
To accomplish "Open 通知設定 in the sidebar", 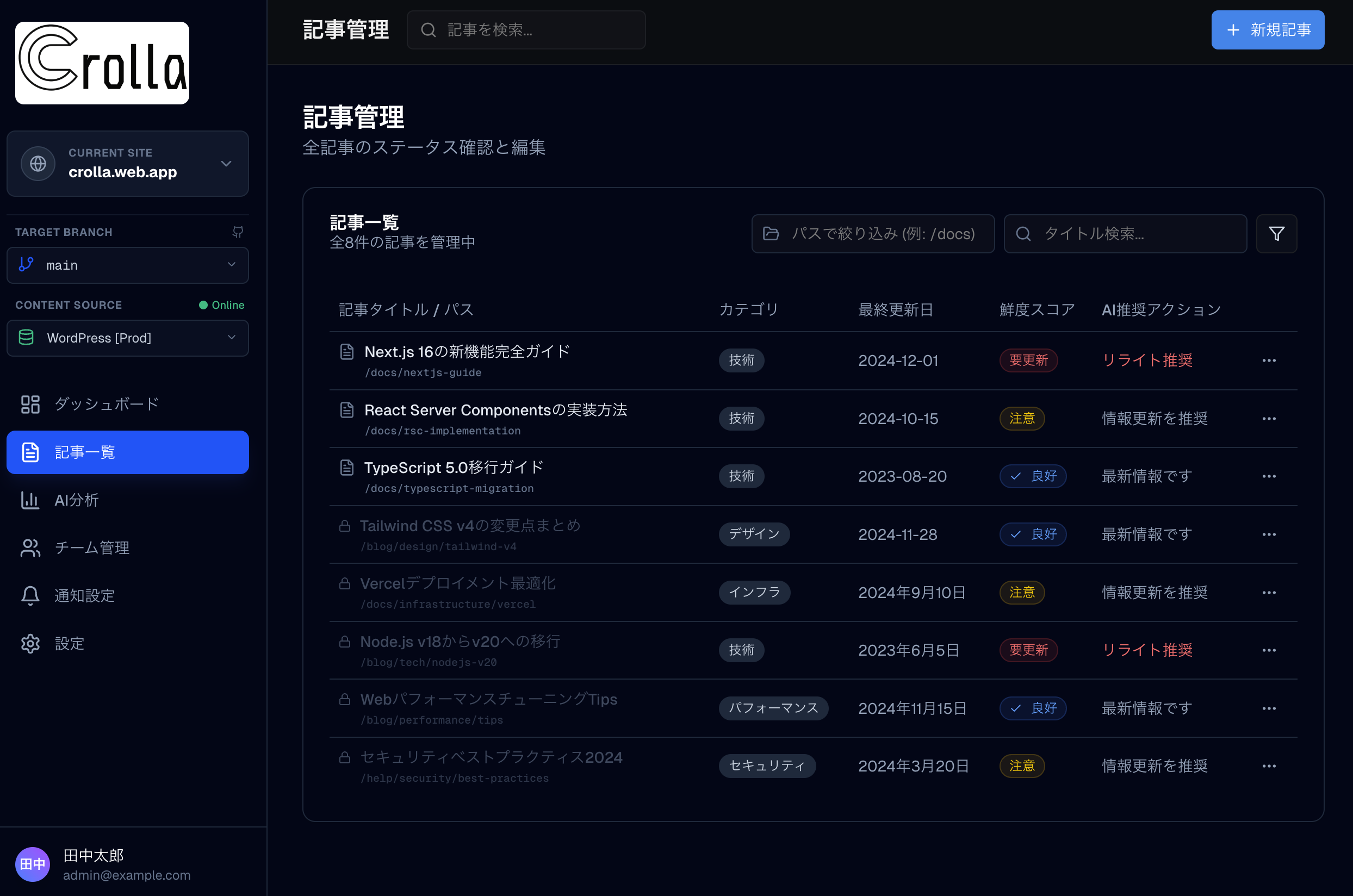I will click(85, 595).
